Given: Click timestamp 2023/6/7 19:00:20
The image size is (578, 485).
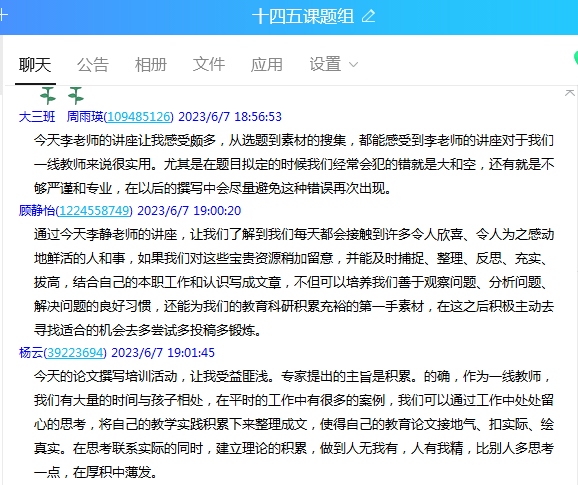Looking at the screenshot, I should [x=189, y=211].
